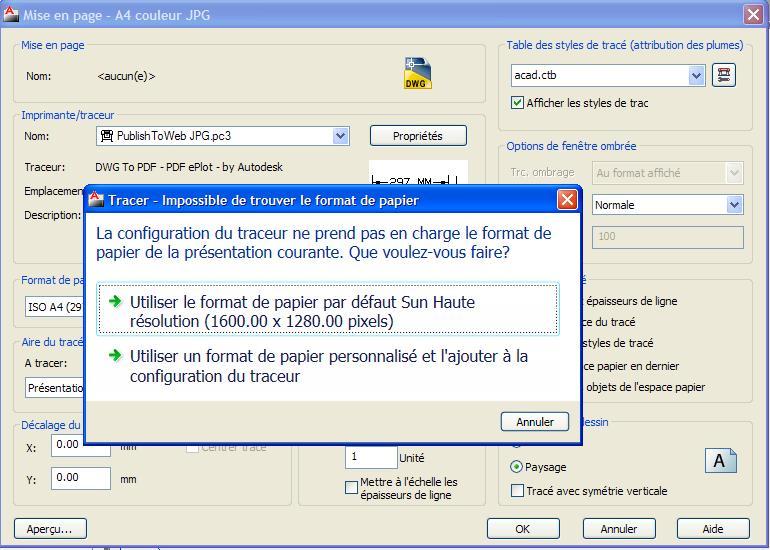
Task: Expand the acad.ctb plot style dropdown
Action: tap(696, 75)
